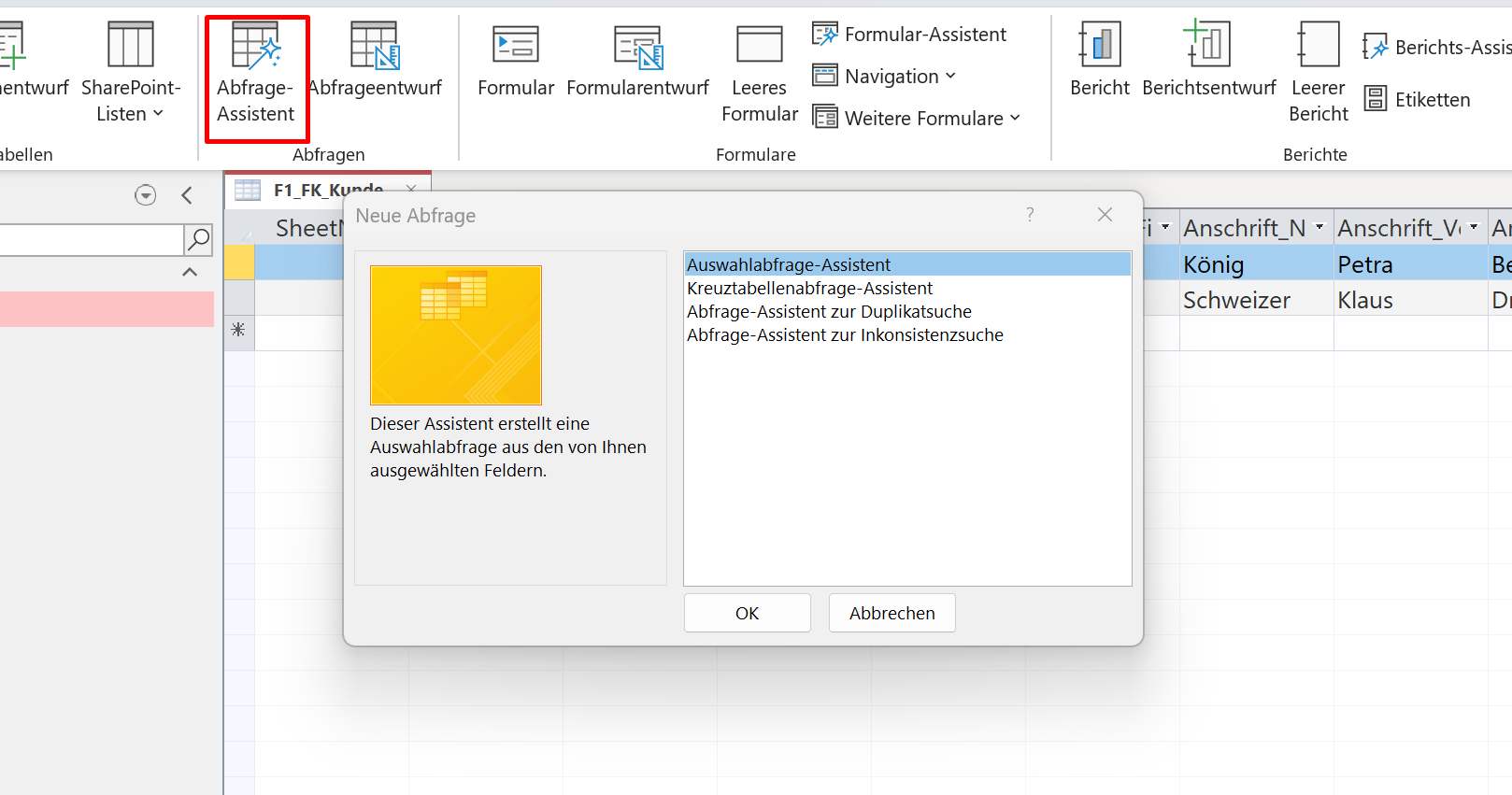Screen dimensions: 1512x795
Task: Launch the Formular-Assistent
Action: tap(909, 35)
